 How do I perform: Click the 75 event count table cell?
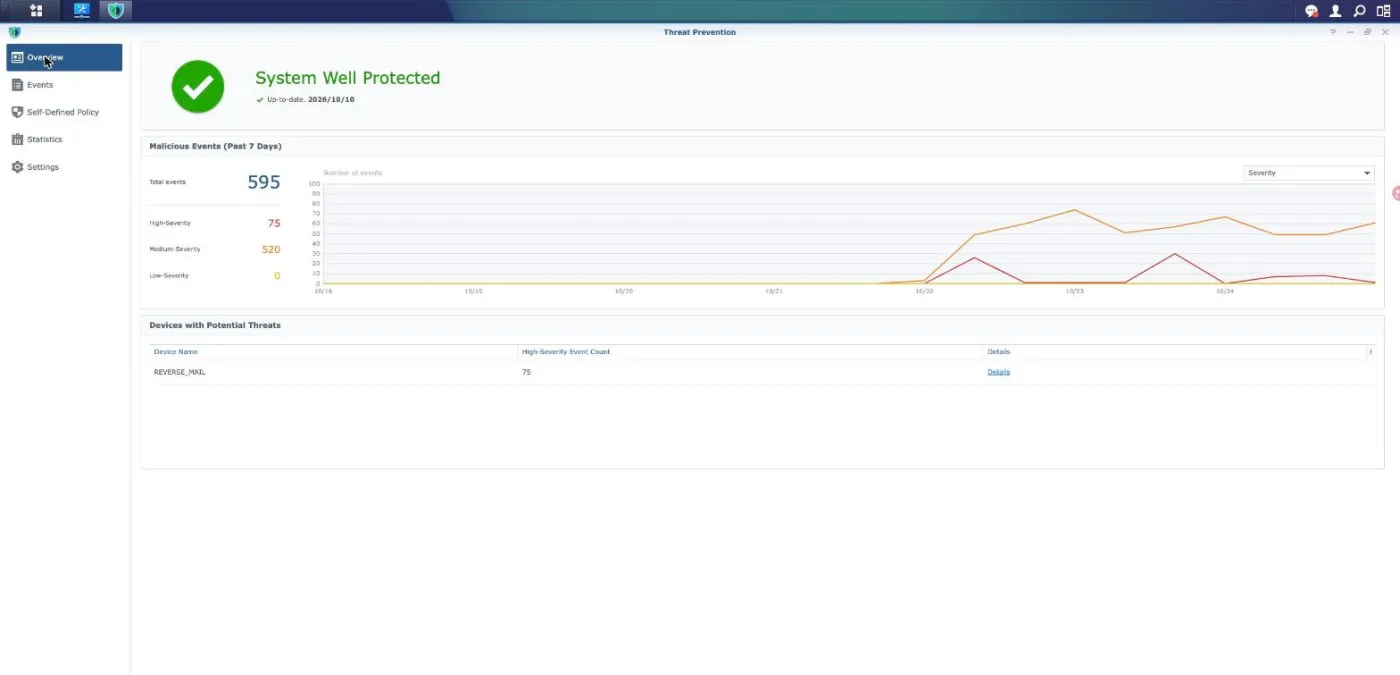click(526, 372)
